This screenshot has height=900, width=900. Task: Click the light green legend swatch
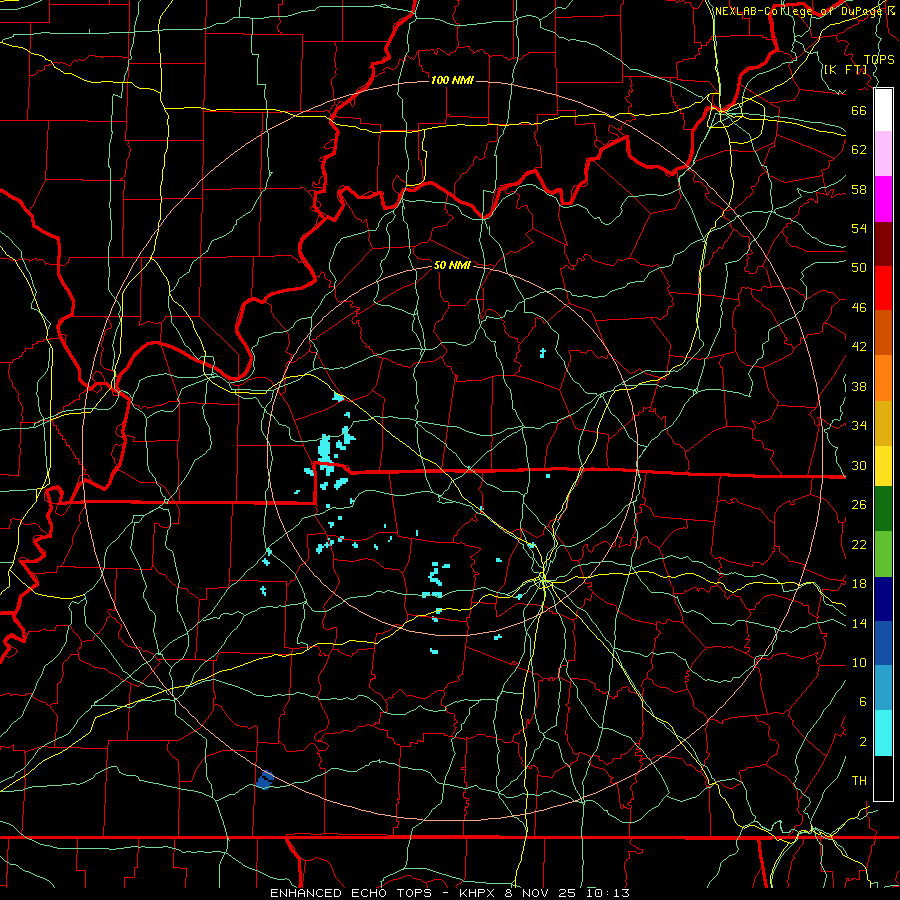(883, 554)
